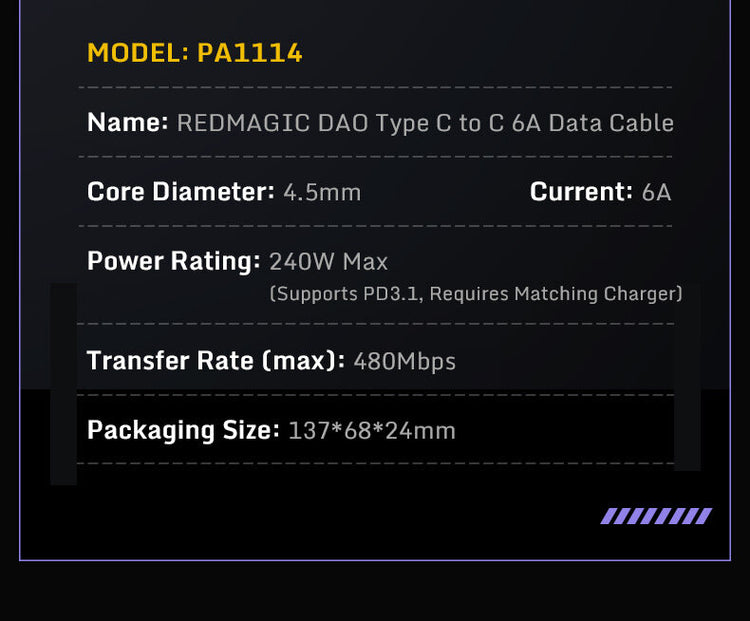Click the 480Mbps transfer rate value

(404, 361)
